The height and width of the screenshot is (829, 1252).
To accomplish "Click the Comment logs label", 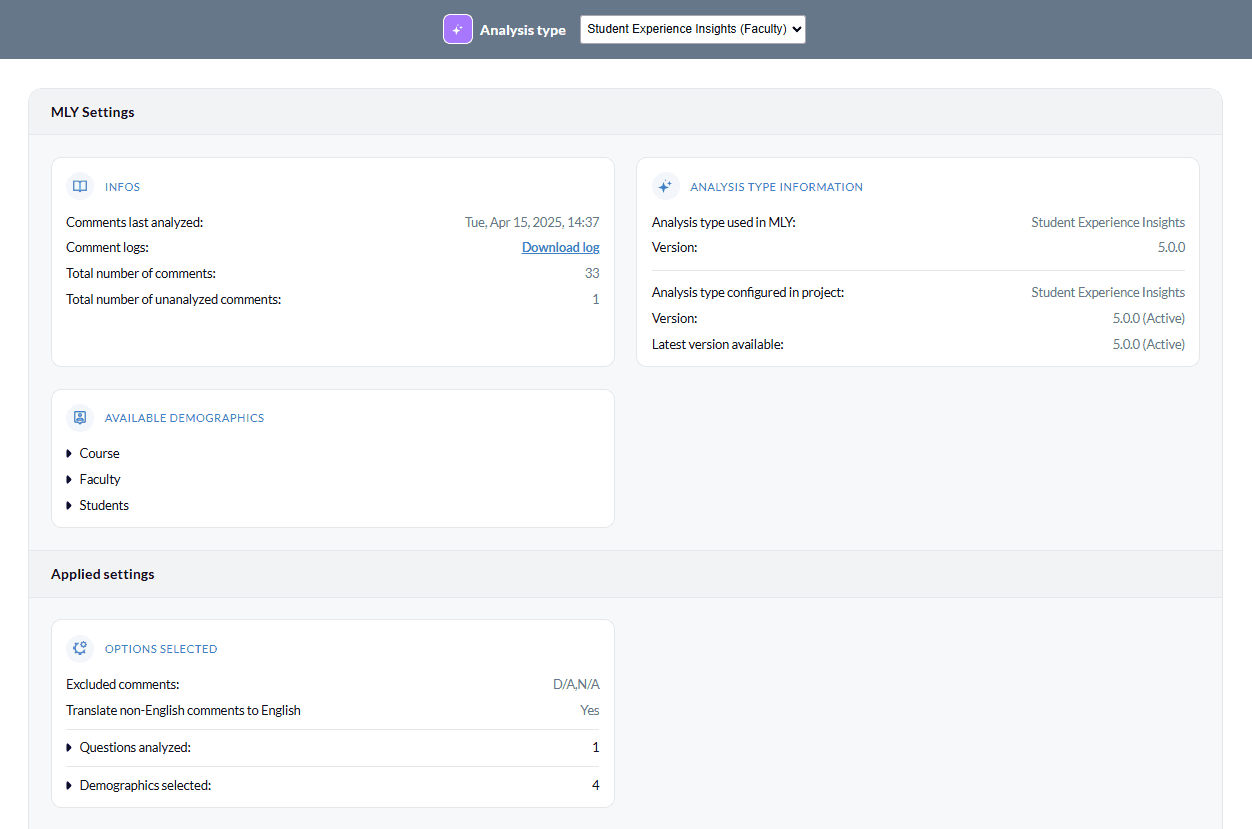I will (x=107, y=247).
